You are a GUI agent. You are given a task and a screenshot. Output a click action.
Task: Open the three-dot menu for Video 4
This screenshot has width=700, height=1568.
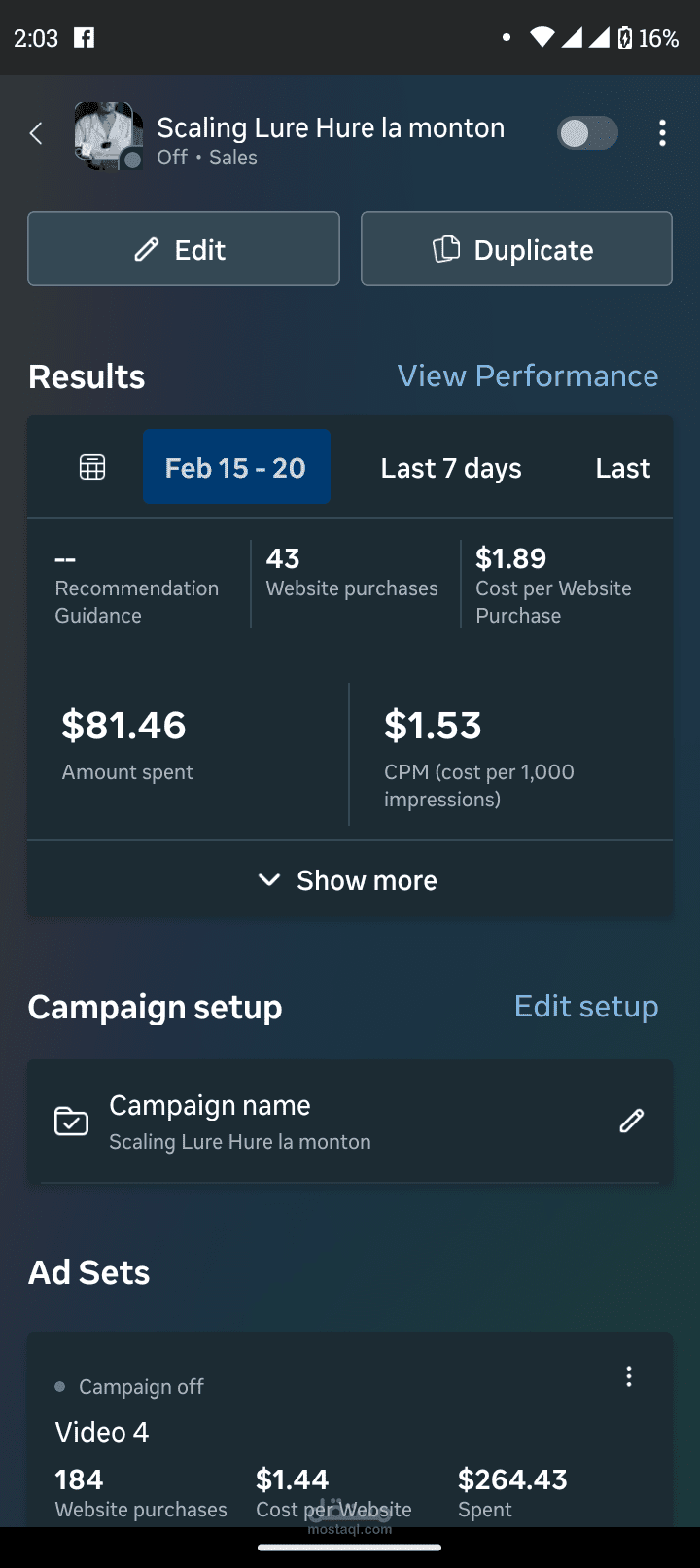click(628, 1375)
